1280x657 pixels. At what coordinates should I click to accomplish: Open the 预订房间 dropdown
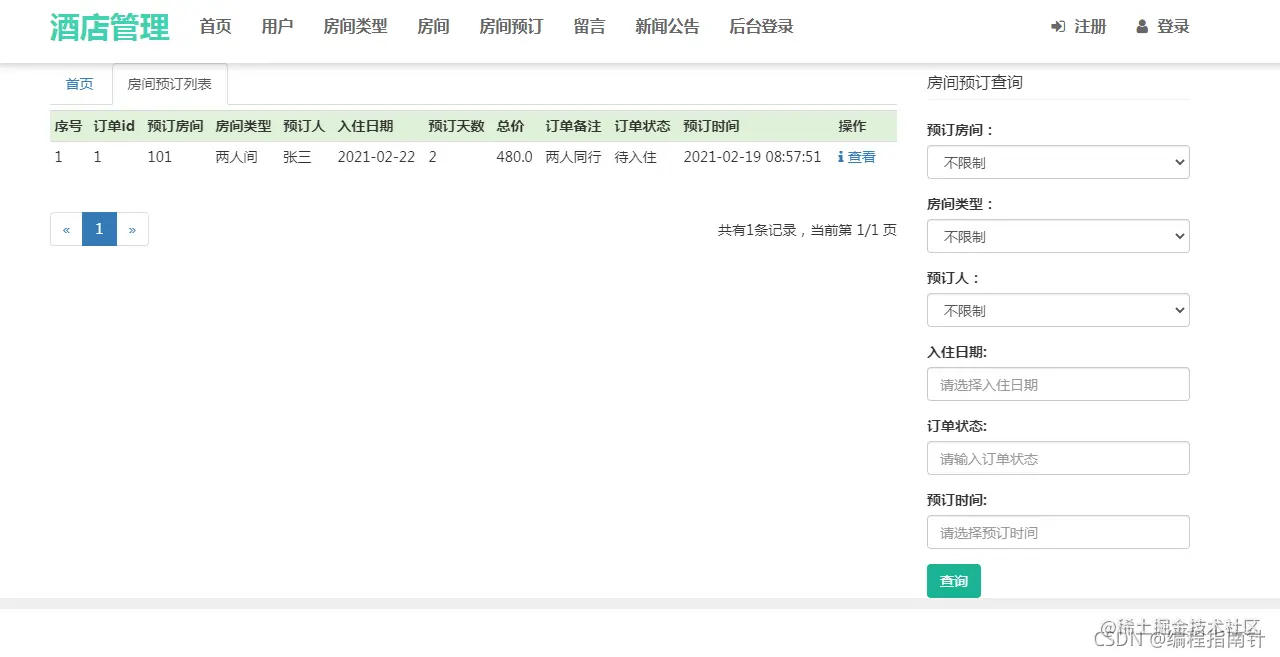click(1058, 162)
